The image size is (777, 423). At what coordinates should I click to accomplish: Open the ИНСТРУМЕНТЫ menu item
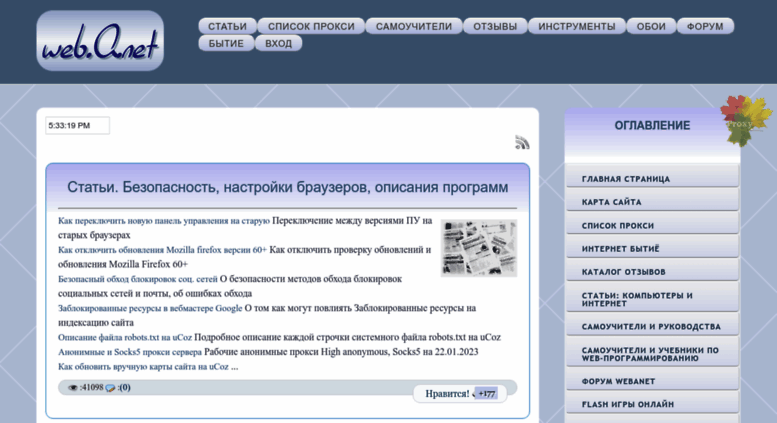pos(577,26)
